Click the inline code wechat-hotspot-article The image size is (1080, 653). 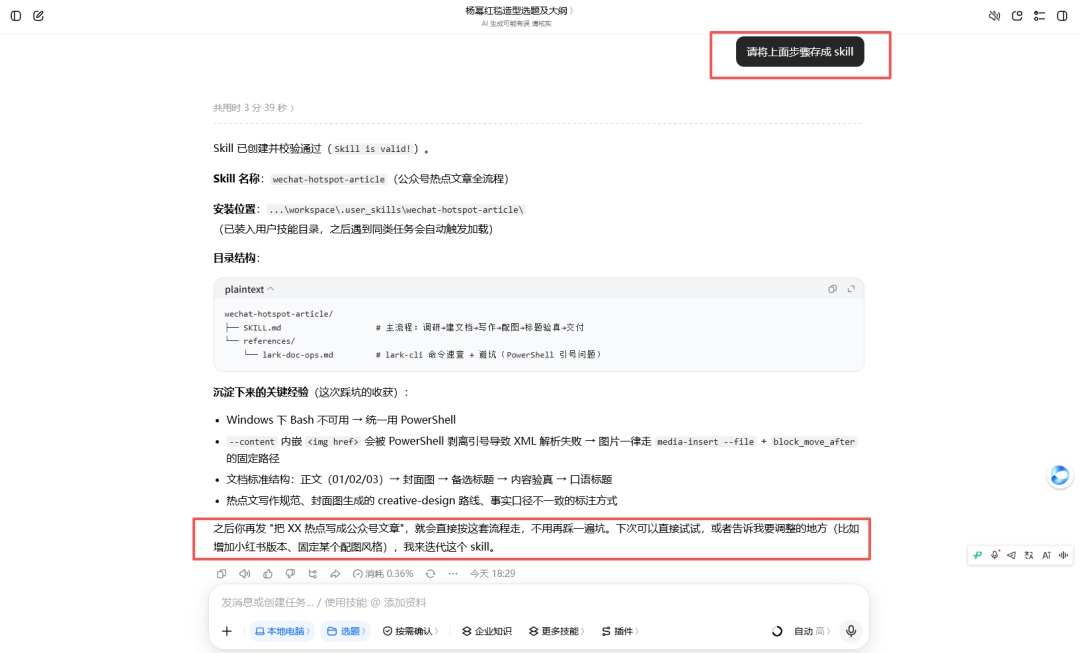pos(329,179)
